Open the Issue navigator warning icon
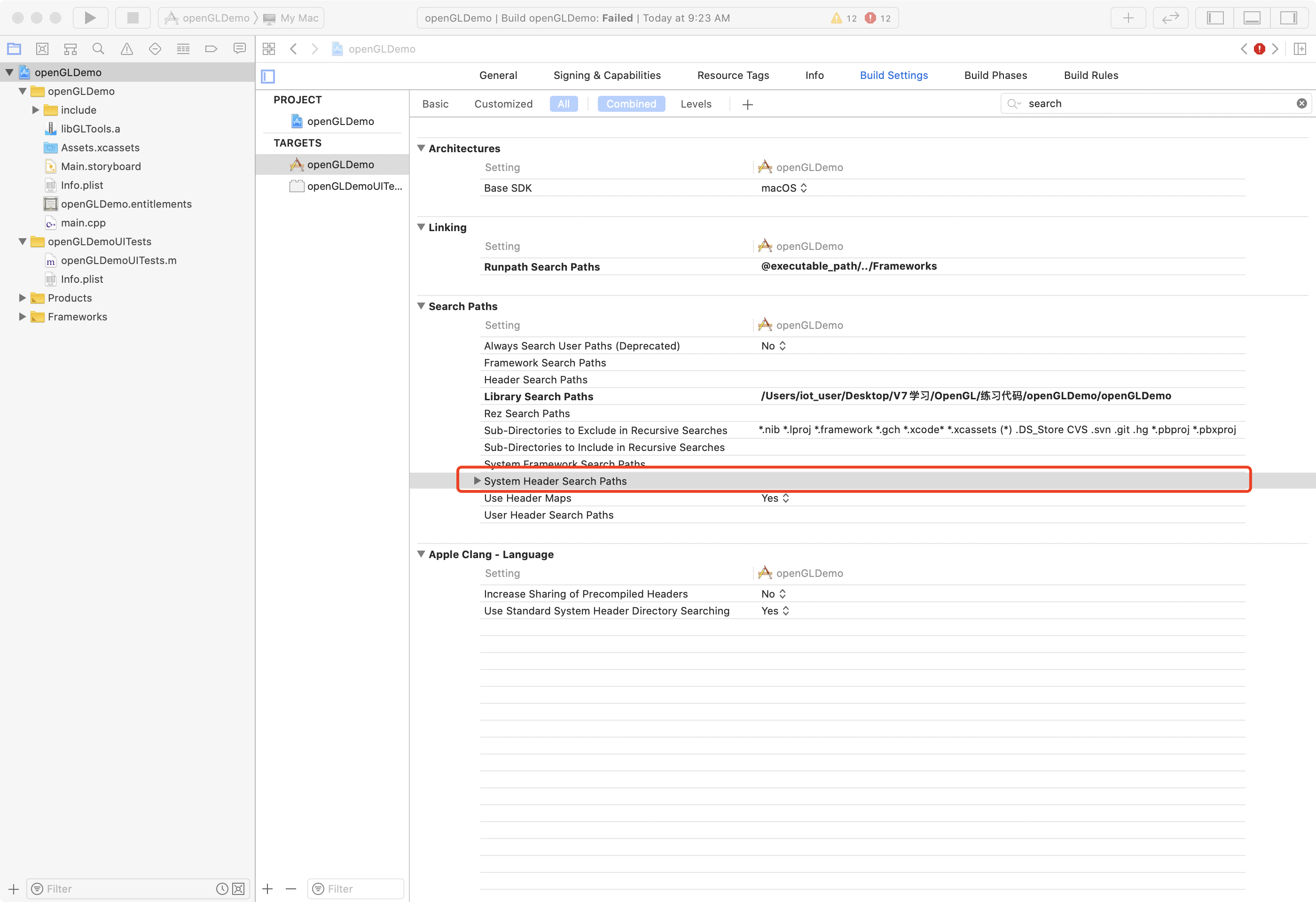This screenshot has width=1316, height=902. click(126, 49)
